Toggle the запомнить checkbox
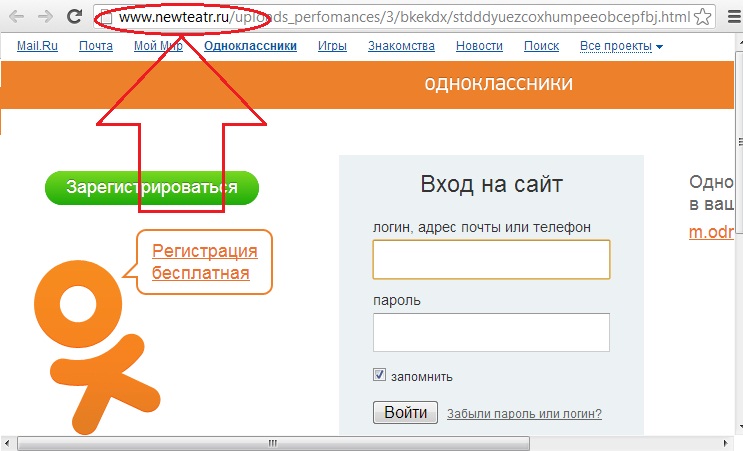The height and width of the screenshot is (451, 743). pyautogui.click(x=379, y=375)
